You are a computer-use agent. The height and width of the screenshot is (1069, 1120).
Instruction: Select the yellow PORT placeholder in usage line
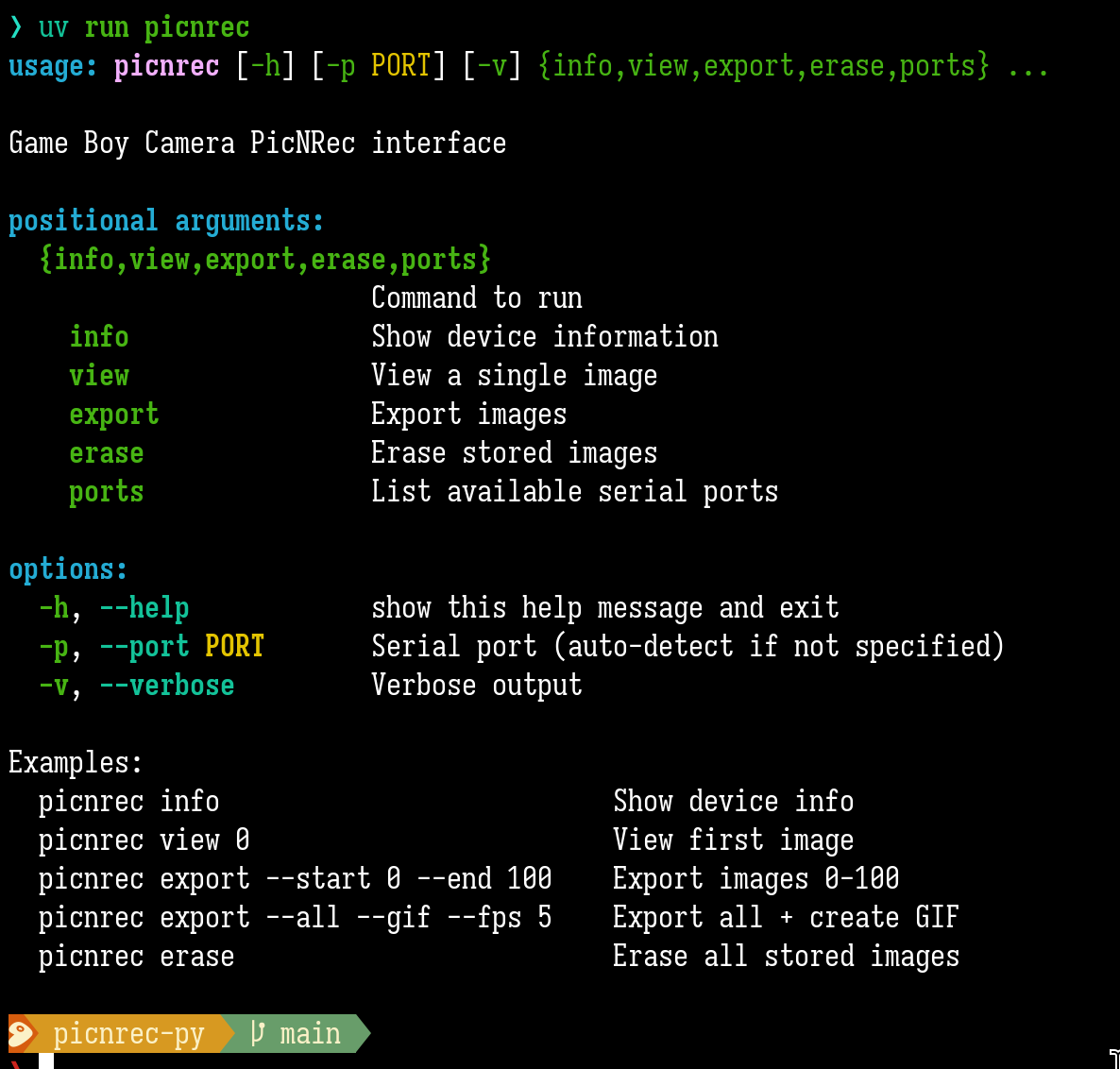tap(400, 66)
